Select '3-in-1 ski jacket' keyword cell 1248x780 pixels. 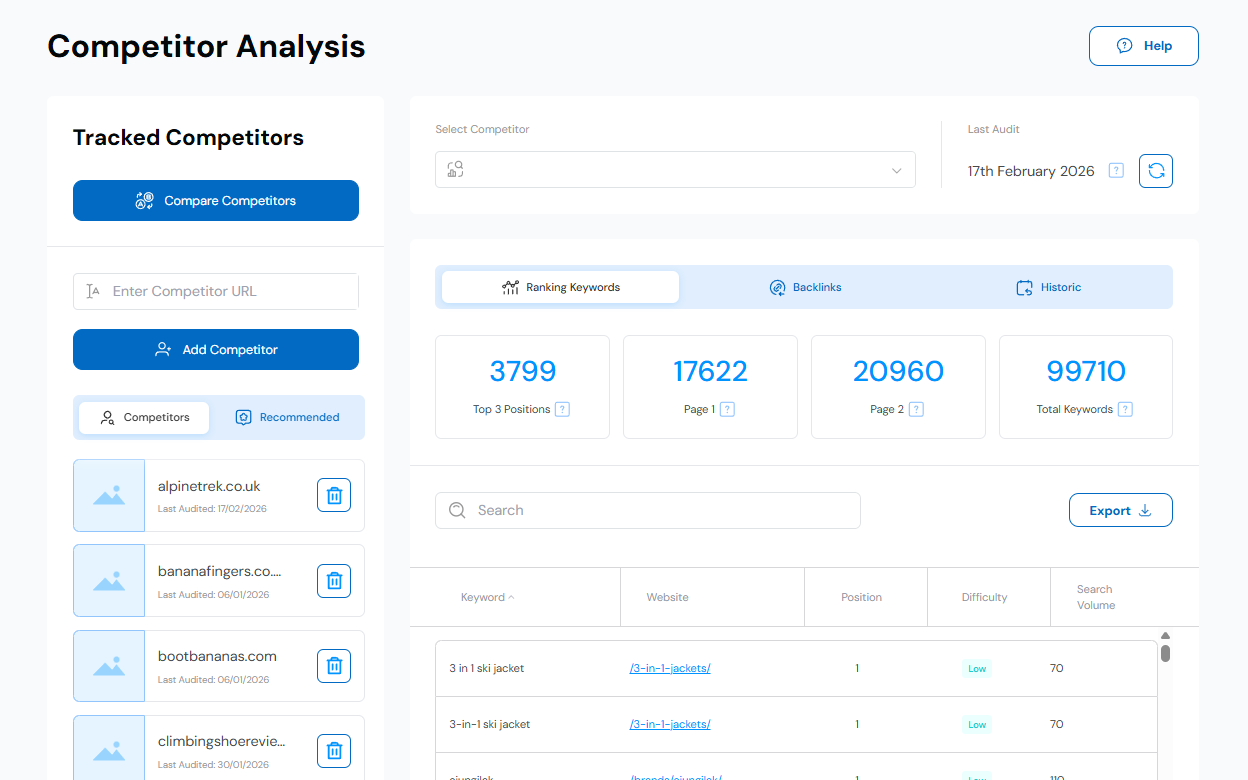pos(489,724)
